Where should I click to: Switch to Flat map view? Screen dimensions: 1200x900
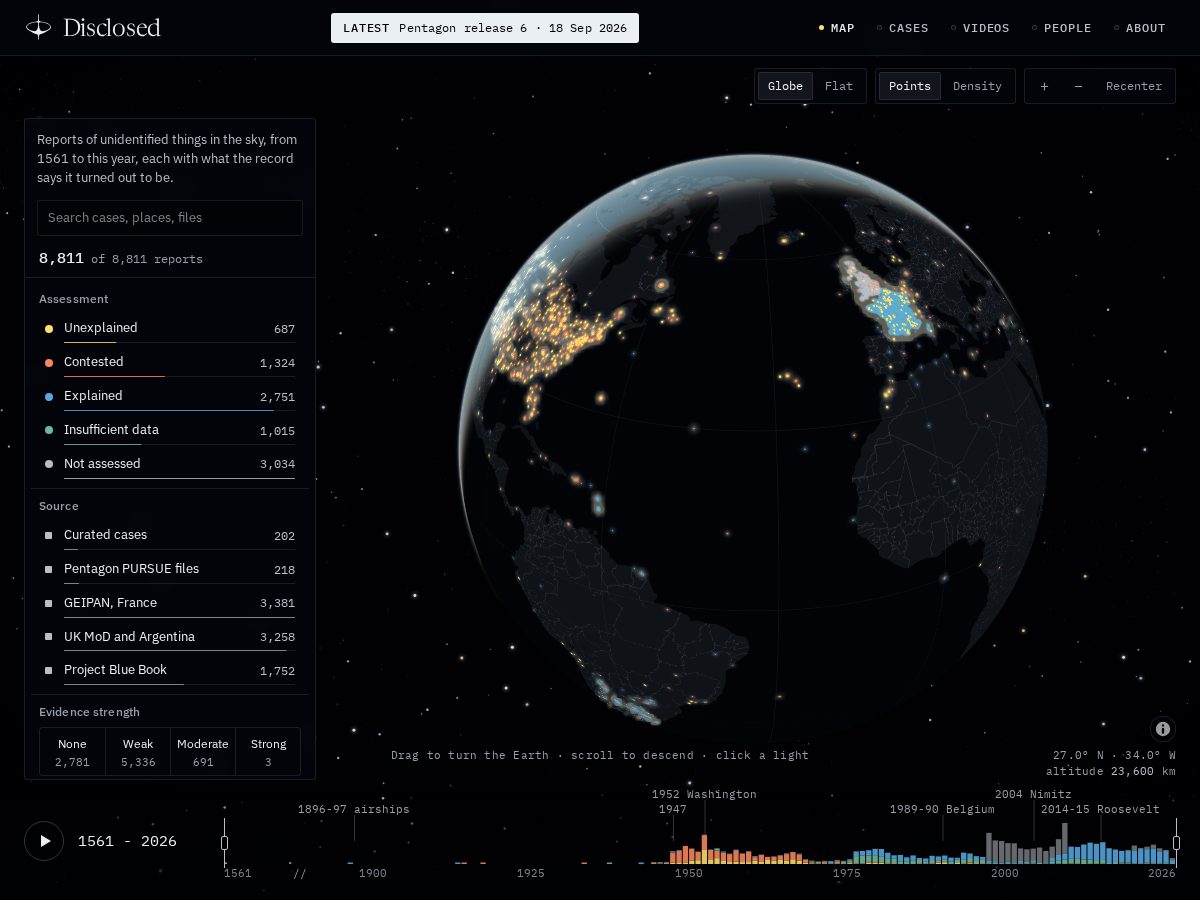coord(839,86)
